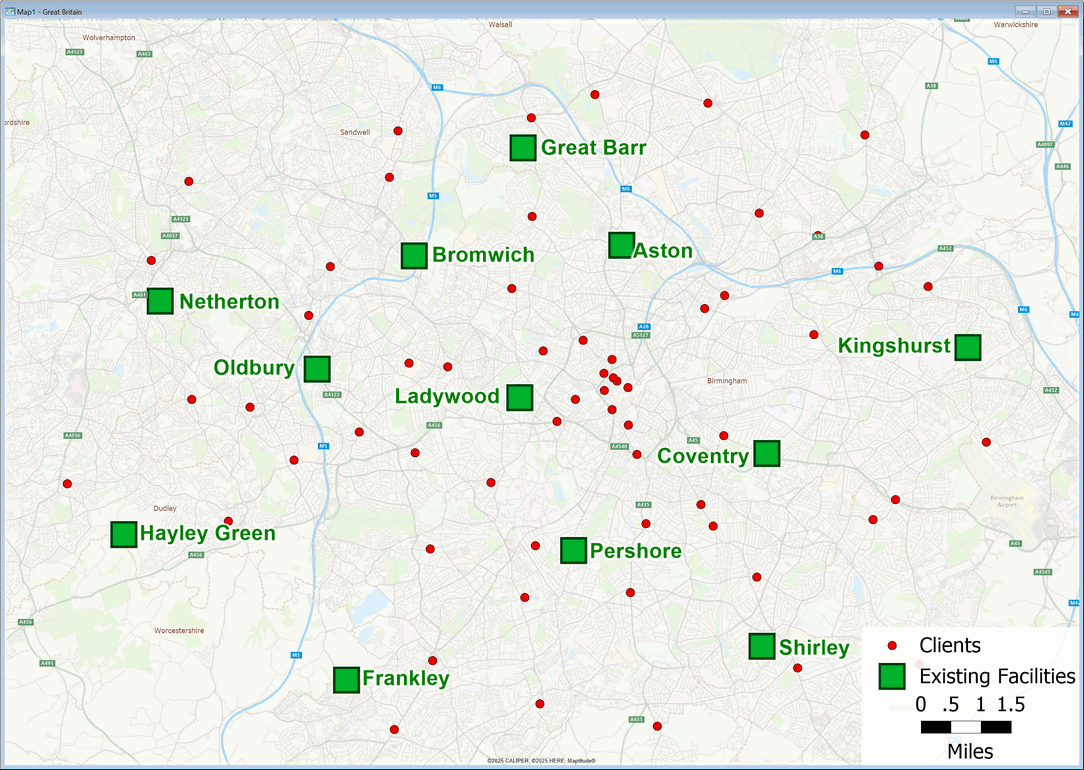This screenshot has width=1084, height=770.
Task: Click the Shirley facility square marker
Action: click(762, 646)
